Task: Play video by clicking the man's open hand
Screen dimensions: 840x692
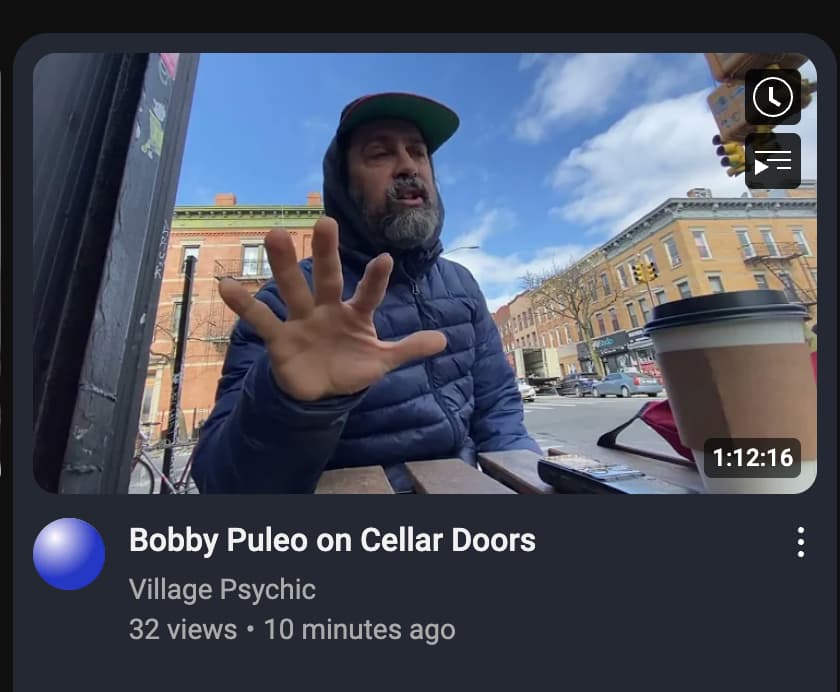Action: click(x=328, y=316)
